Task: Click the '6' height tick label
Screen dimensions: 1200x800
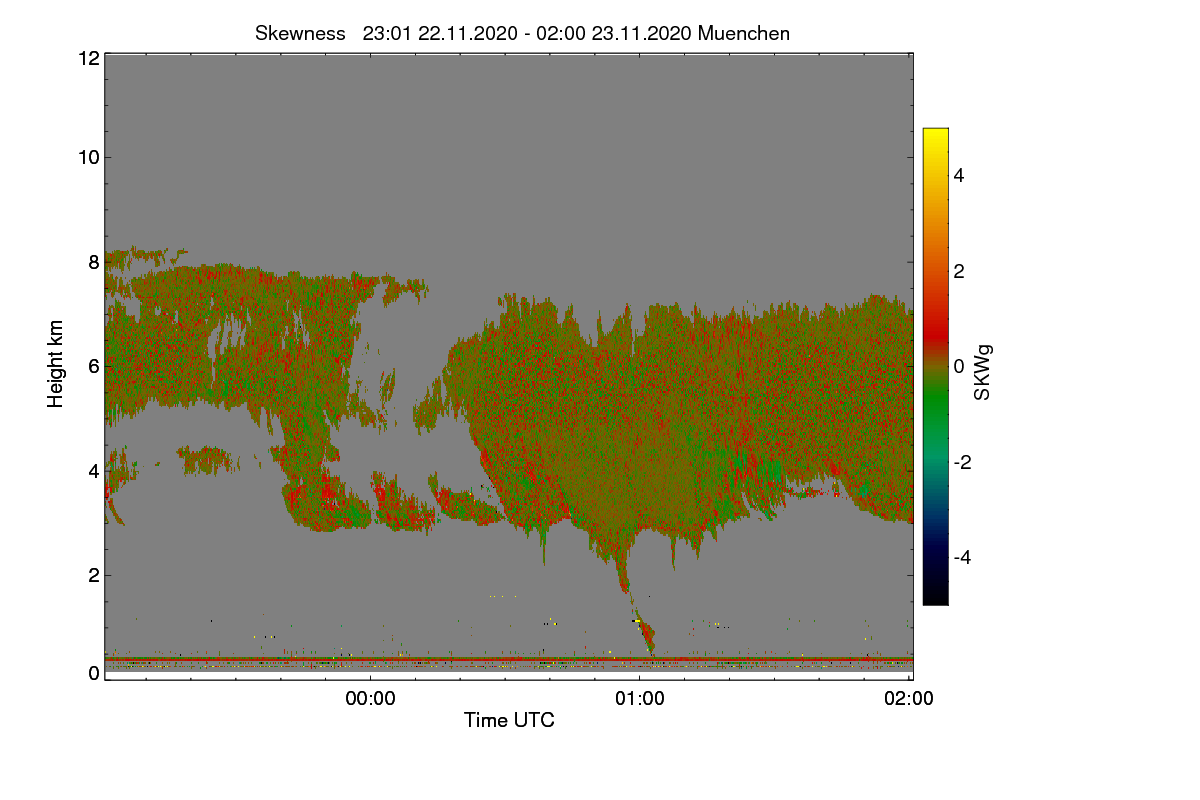Action: point(94,366)
